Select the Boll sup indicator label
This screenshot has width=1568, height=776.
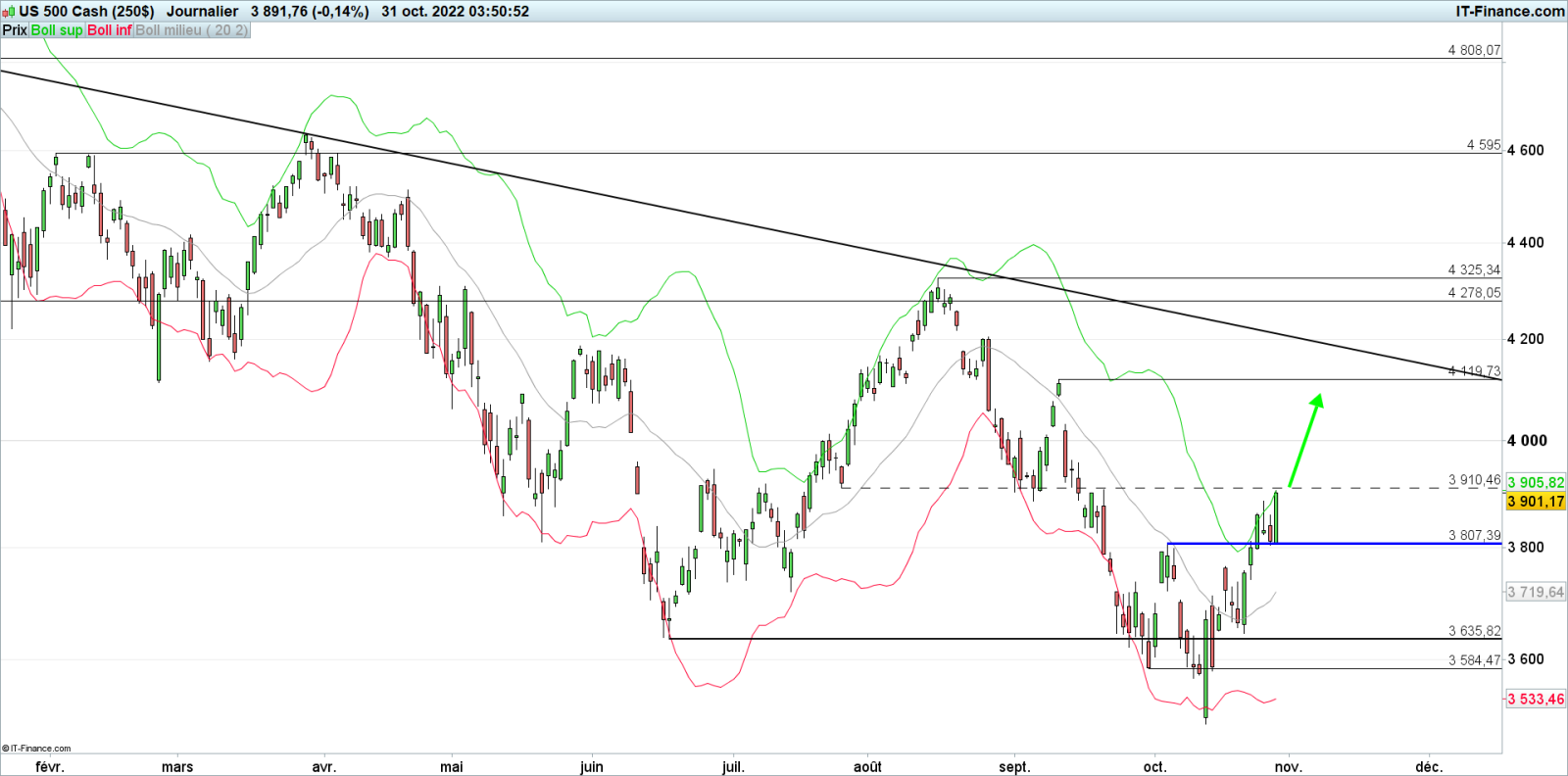[57, 30]
